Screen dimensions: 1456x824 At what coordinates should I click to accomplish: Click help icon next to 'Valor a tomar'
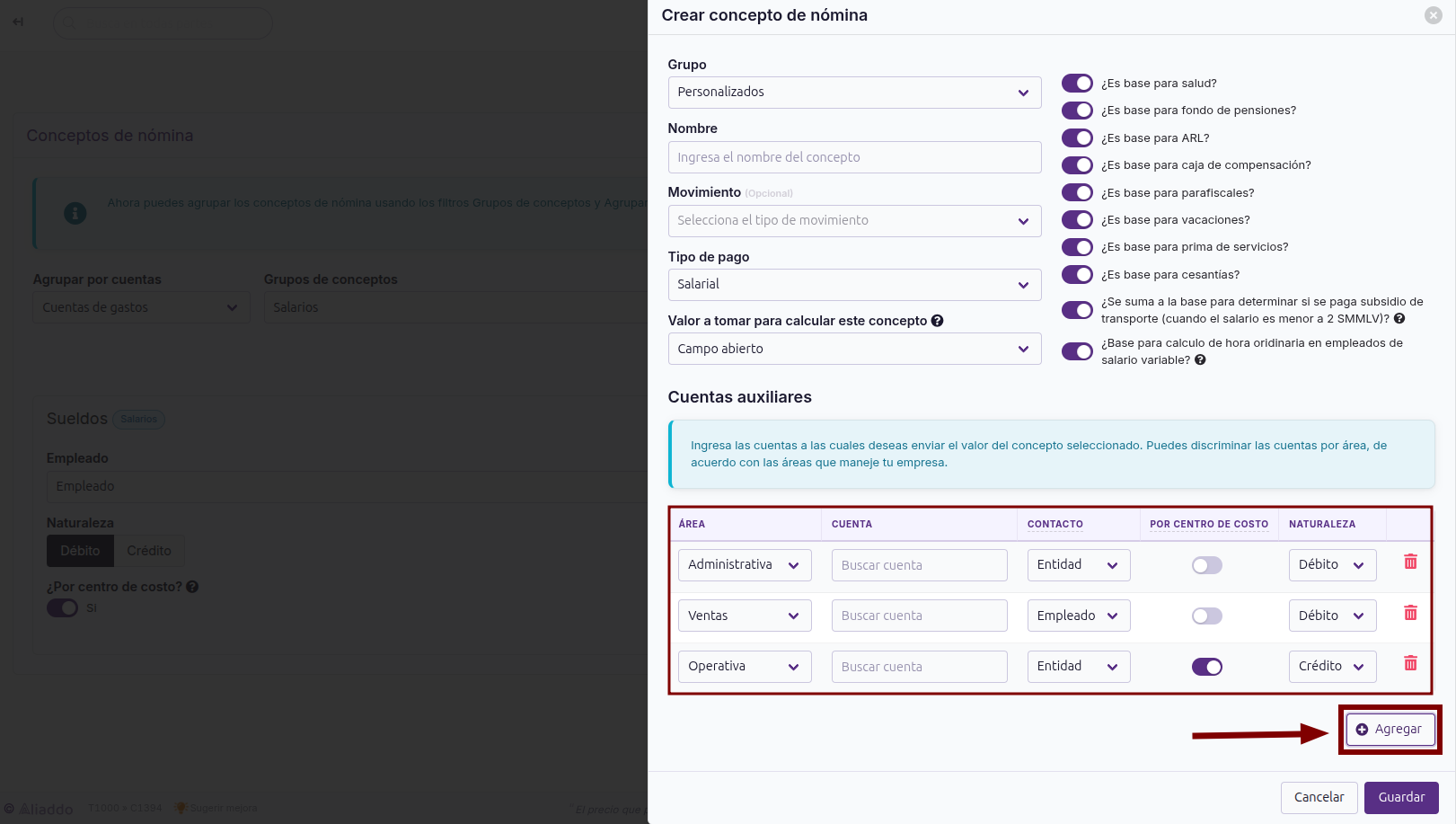937,321
